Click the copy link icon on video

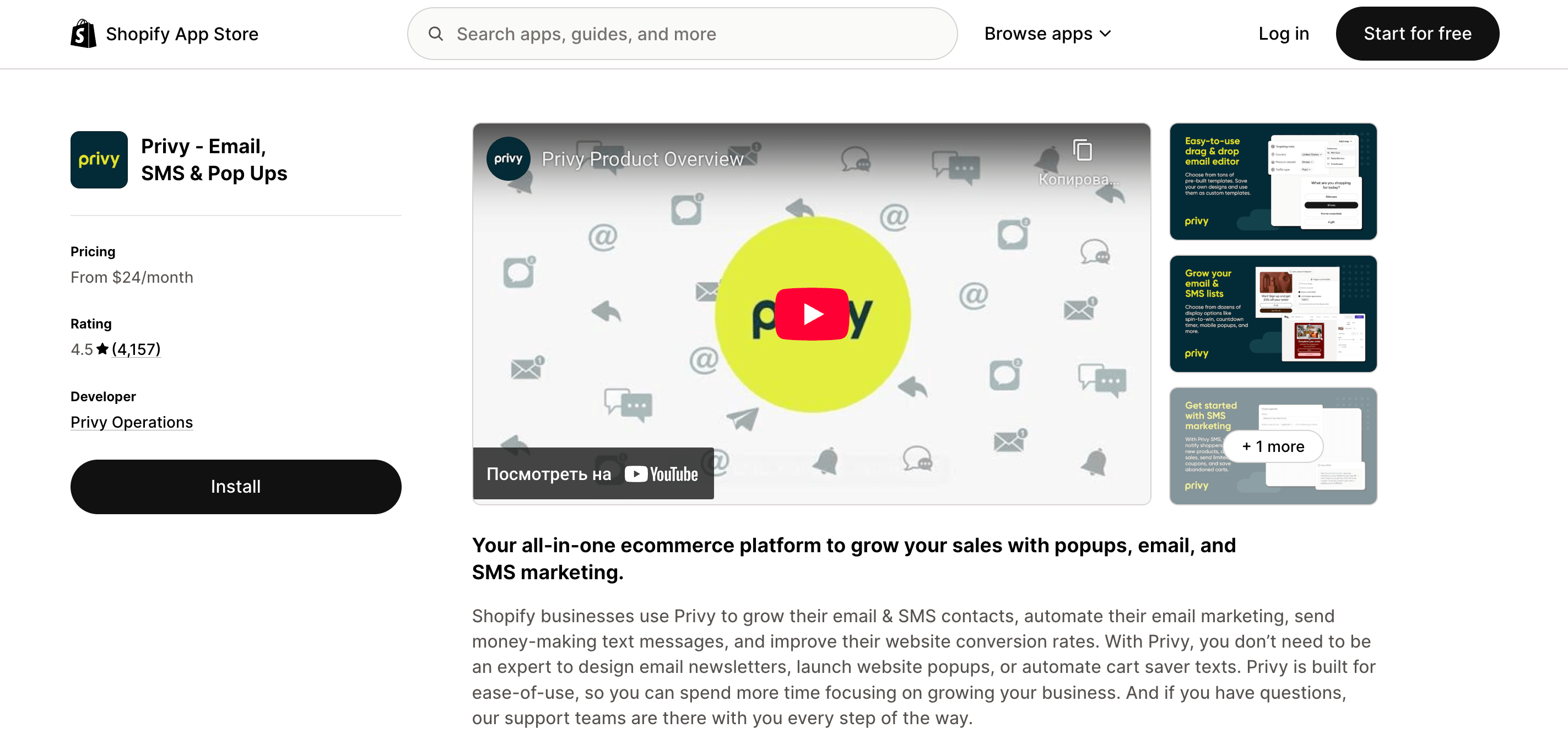[1082, 150]
